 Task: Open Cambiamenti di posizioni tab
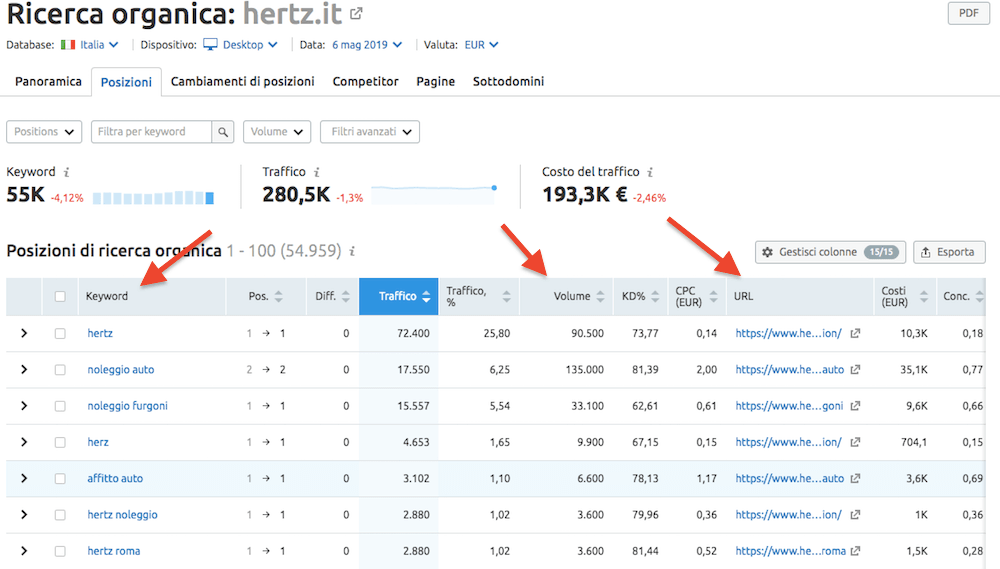(x=242, y=82)
